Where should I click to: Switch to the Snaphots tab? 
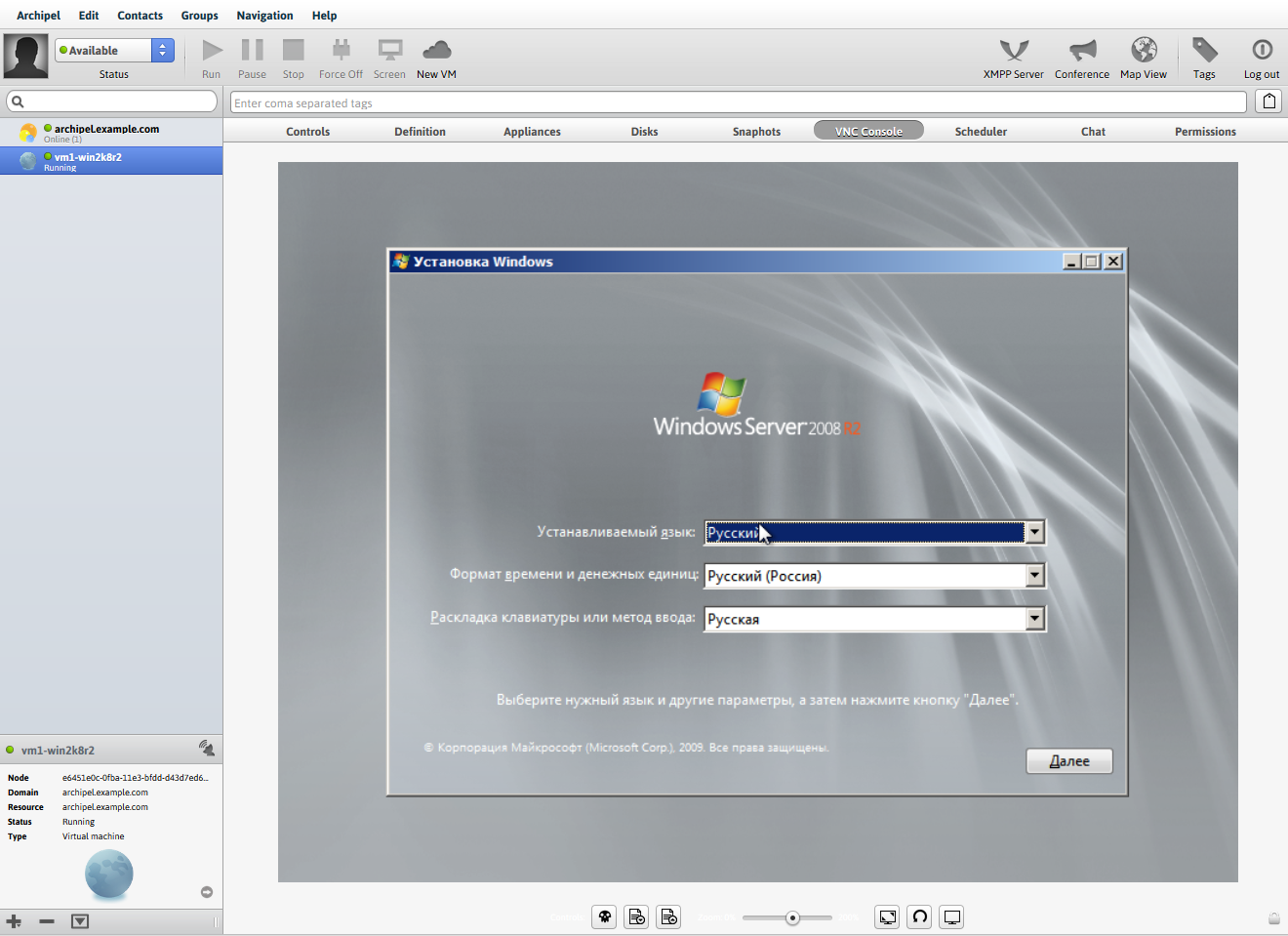coord(757,132)
